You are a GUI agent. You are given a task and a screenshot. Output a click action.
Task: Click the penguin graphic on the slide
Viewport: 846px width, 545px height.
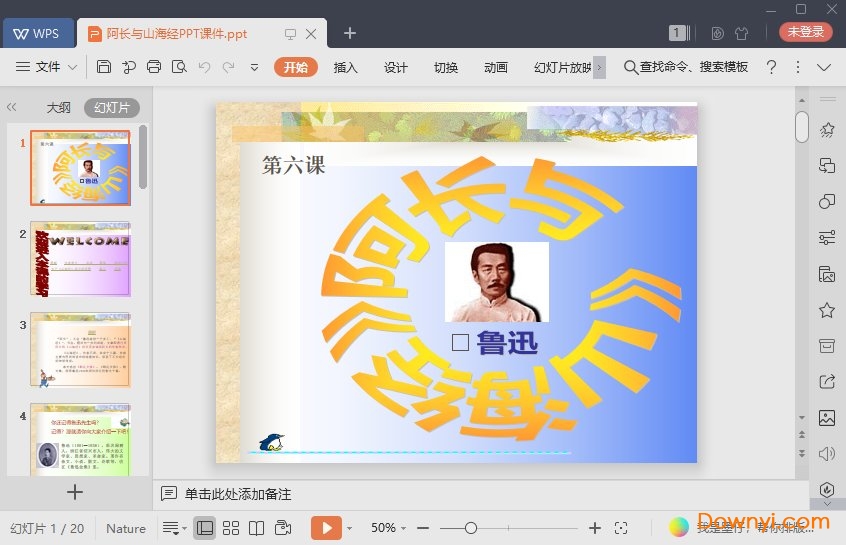pyautogui.click(x=272, y=442)
